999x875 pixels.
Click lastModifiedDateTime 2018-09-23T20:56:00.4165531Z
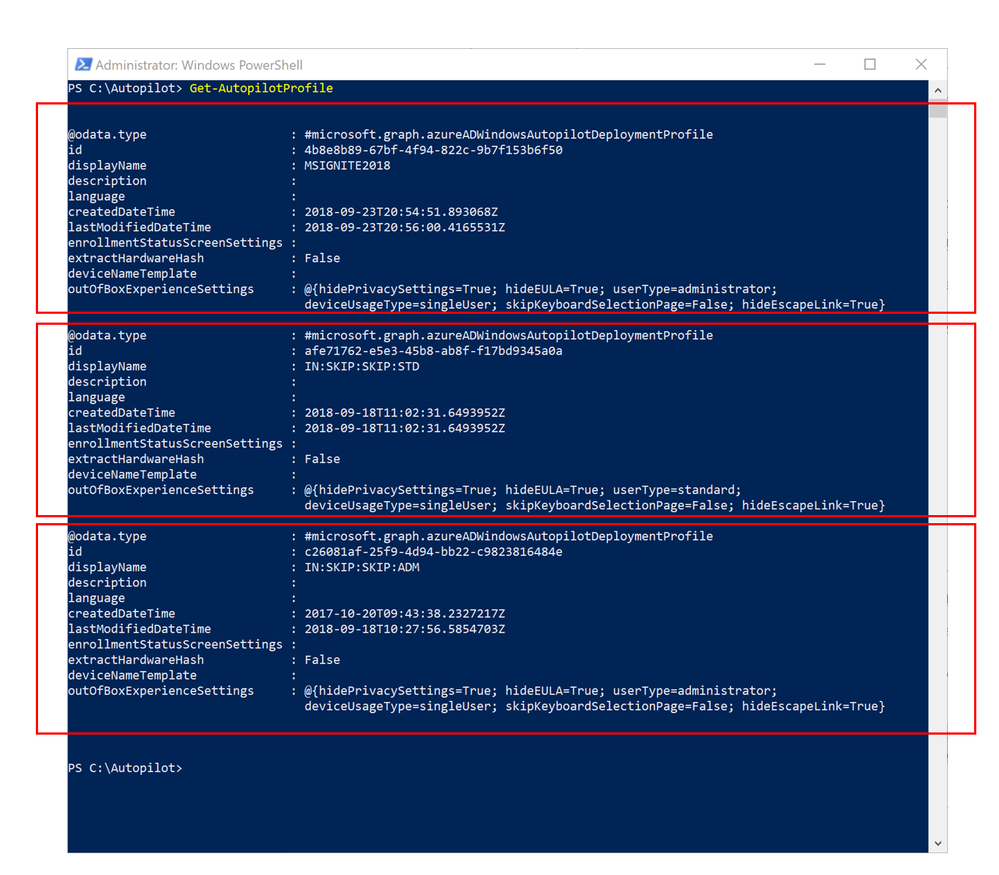(405, 228)
